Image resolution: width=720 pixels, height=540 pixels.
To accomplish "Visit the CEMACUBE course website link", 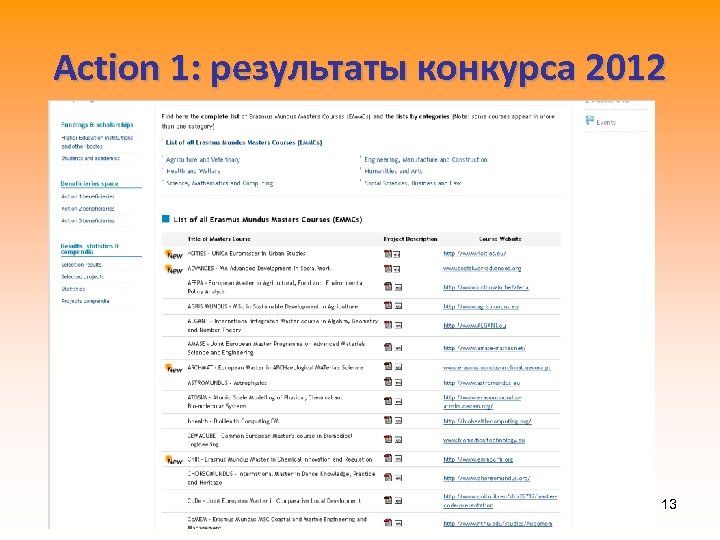I will (484, 440).
